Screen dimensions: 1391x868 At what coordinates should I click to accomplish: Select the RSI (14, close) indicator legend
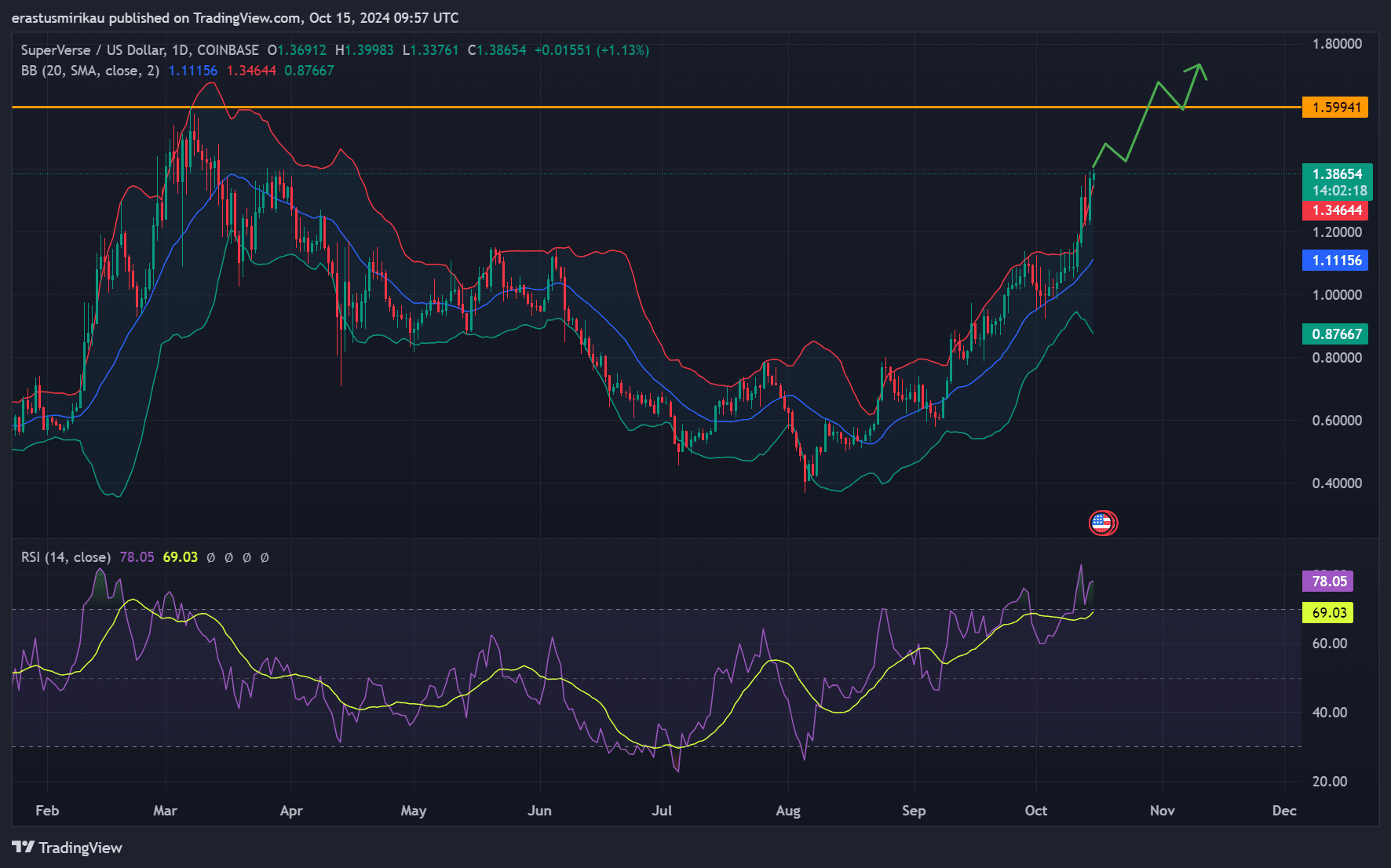point(65,557)
